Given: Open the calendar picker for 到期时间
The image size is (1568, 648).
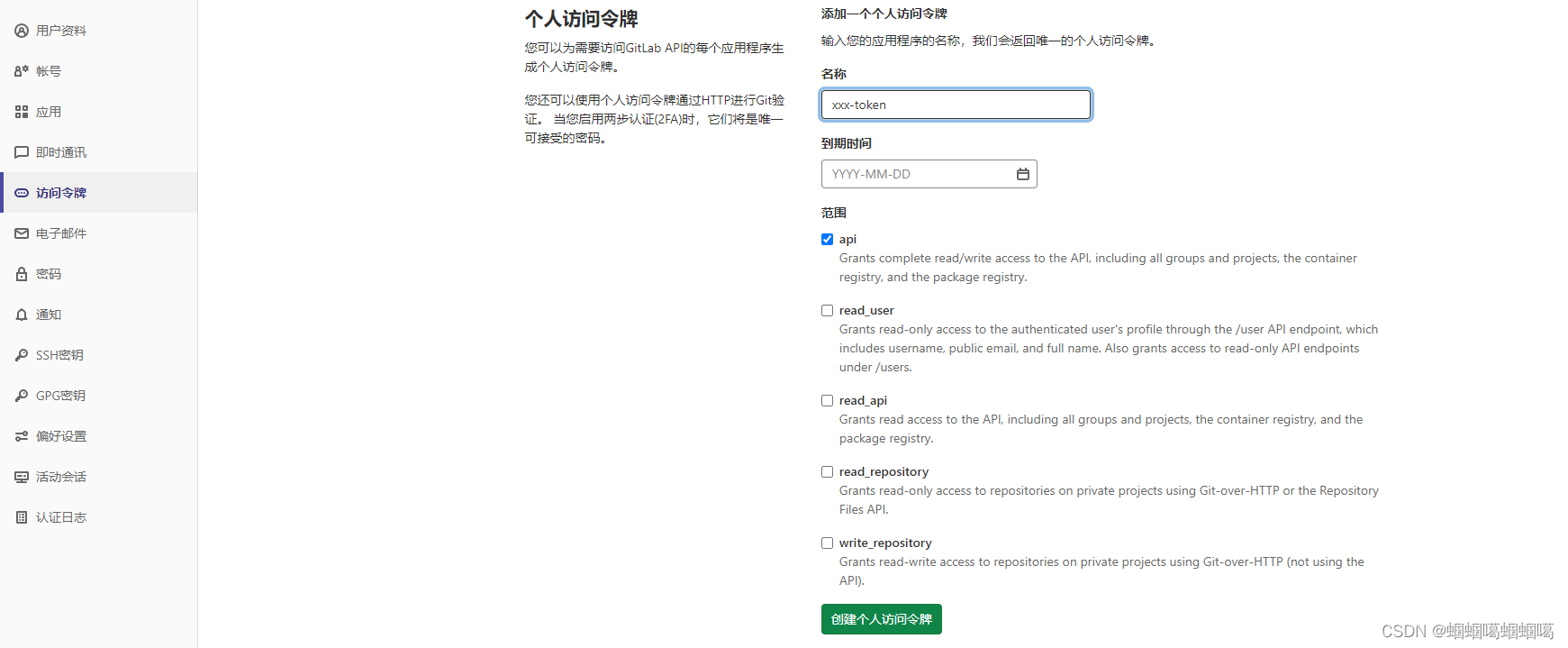Looking at the screenshot, I should pos(1022,173).
